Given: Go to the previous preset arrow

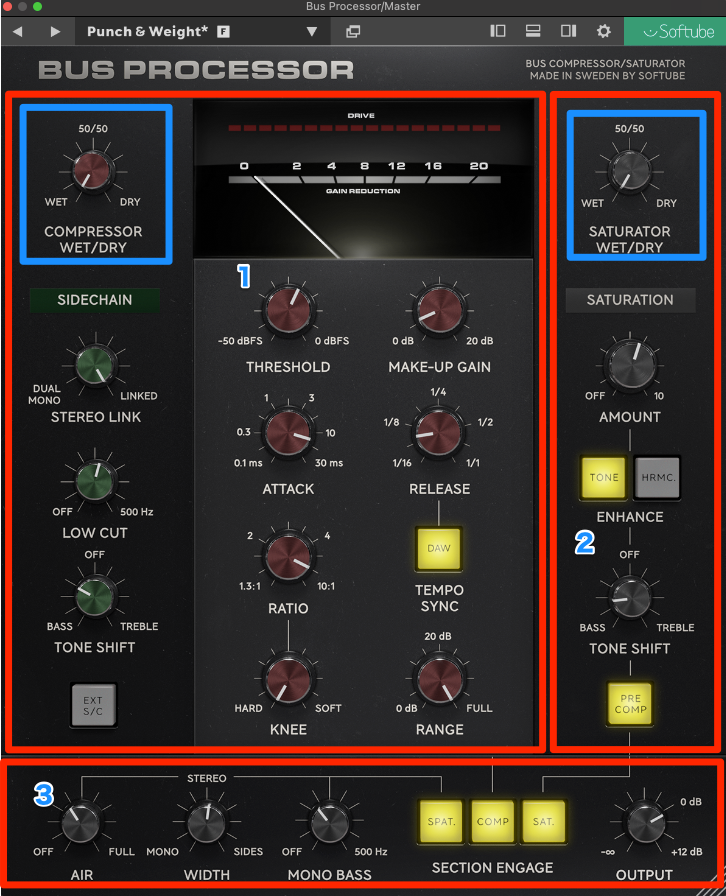Looking at the screenshot, I should click(x=18, y=32).
